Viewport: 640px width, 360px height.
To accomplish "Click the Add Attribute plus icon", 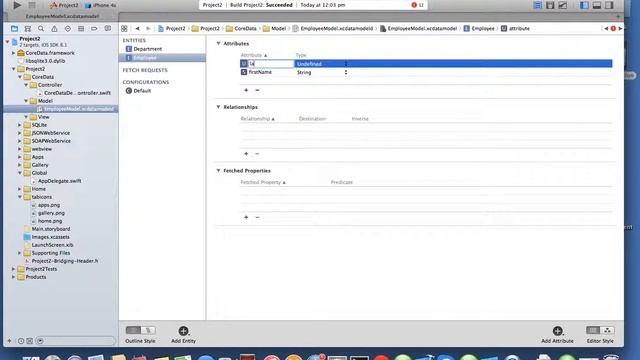I will point(558,331).
